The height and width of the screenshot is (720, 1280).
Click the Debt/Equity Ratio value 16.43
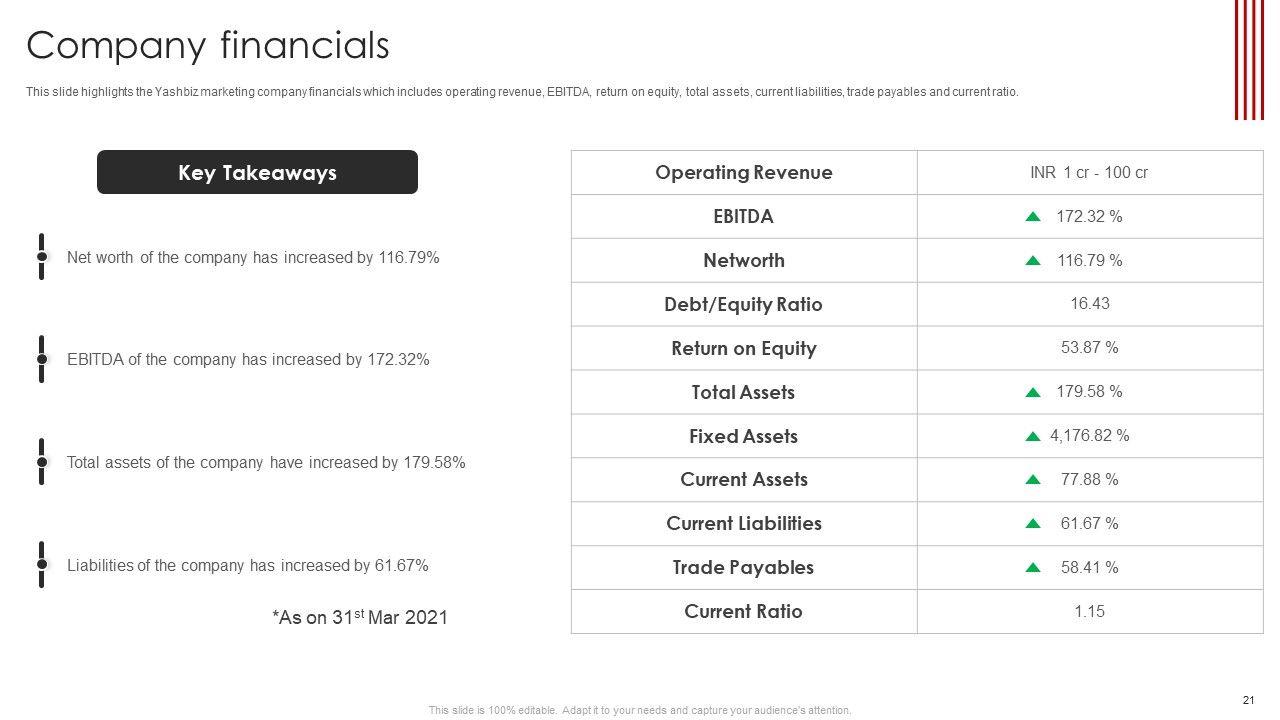click(1089, 304)
